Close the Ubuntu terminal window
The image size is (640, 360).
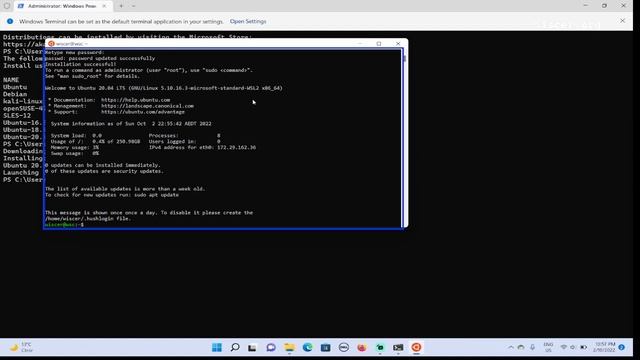[398, 44]
